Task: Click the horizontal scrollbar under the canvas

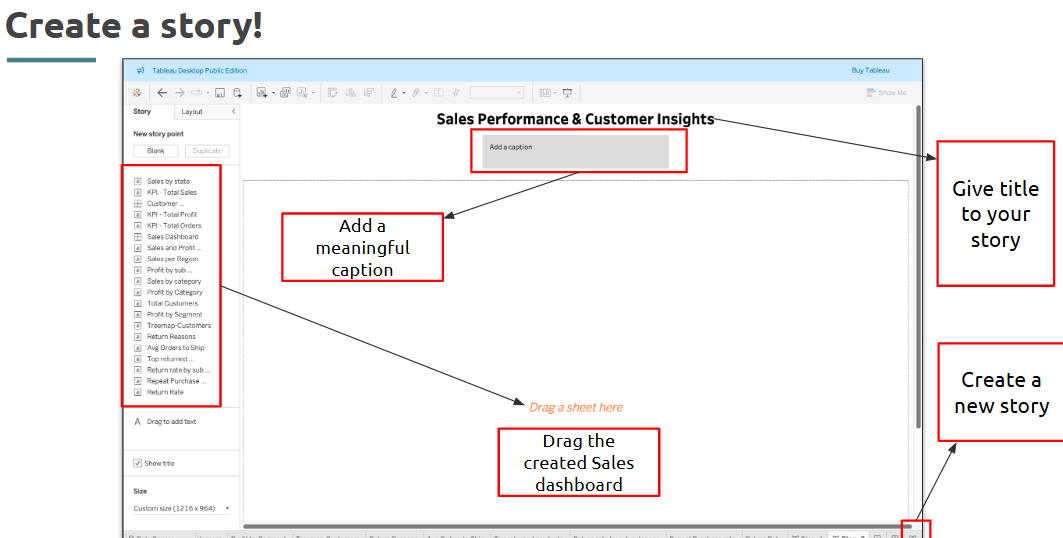Action: [576, 526]
